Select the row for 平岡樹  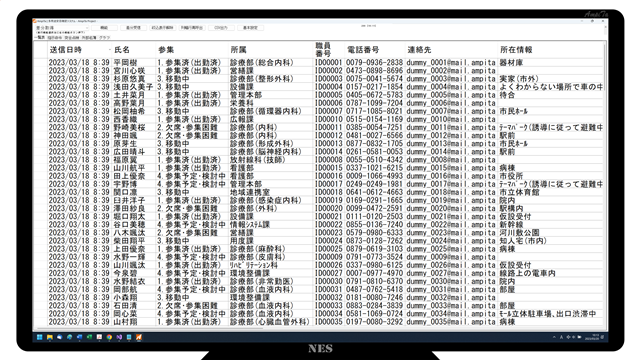click(x=318, y=62)
